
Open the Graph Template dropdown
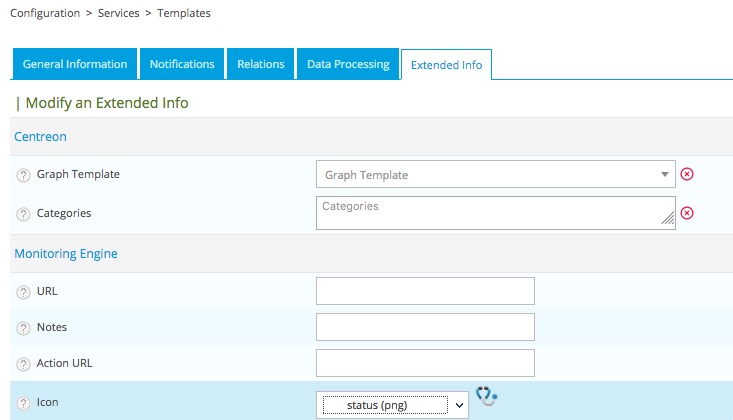click(x=495, y=174)
